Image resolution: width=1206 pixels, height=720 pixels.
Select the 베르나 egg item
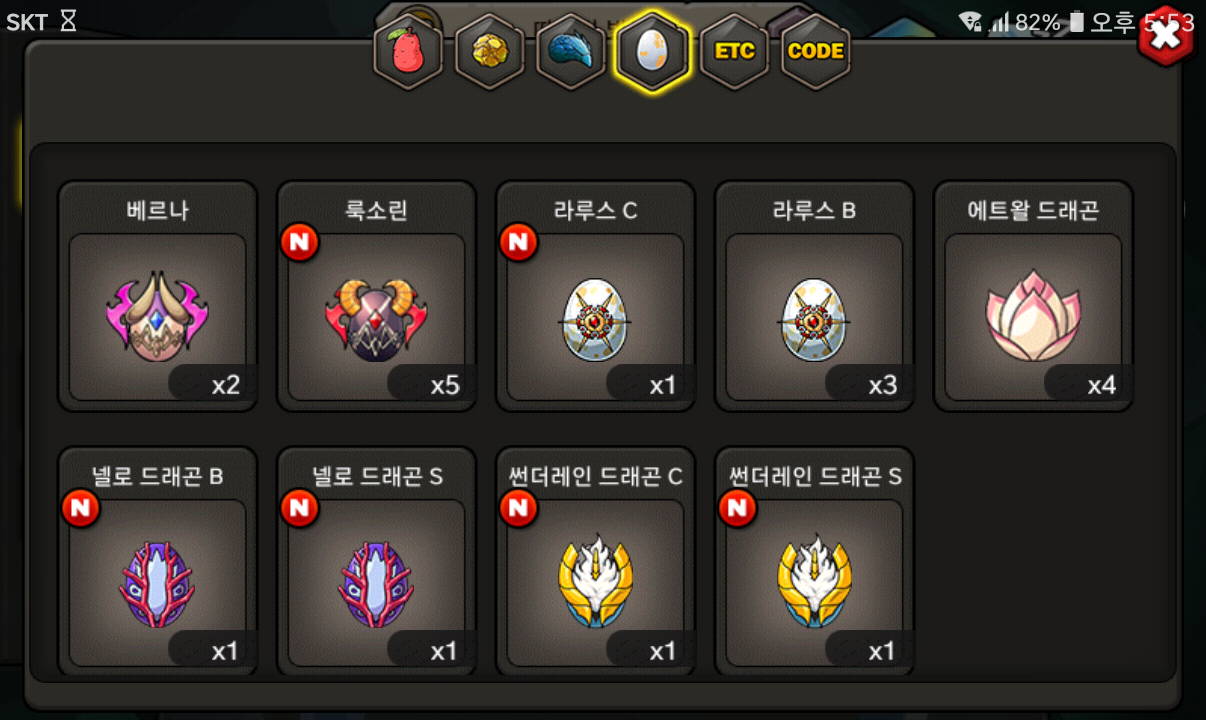click(x=158, y=296)
